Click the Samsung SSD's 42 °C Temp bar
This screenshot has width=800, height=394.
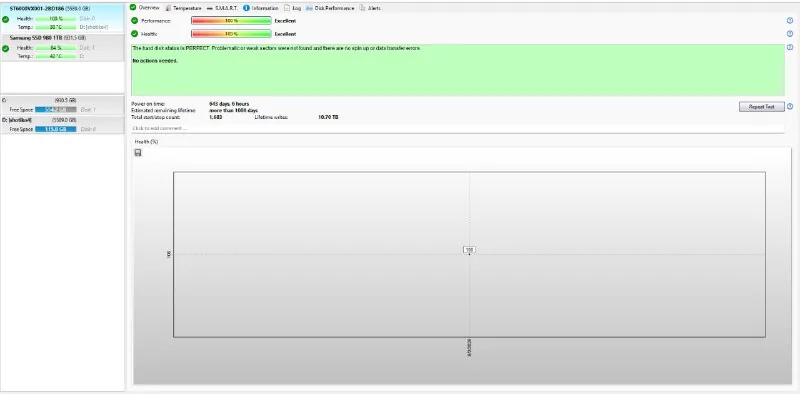56,56
